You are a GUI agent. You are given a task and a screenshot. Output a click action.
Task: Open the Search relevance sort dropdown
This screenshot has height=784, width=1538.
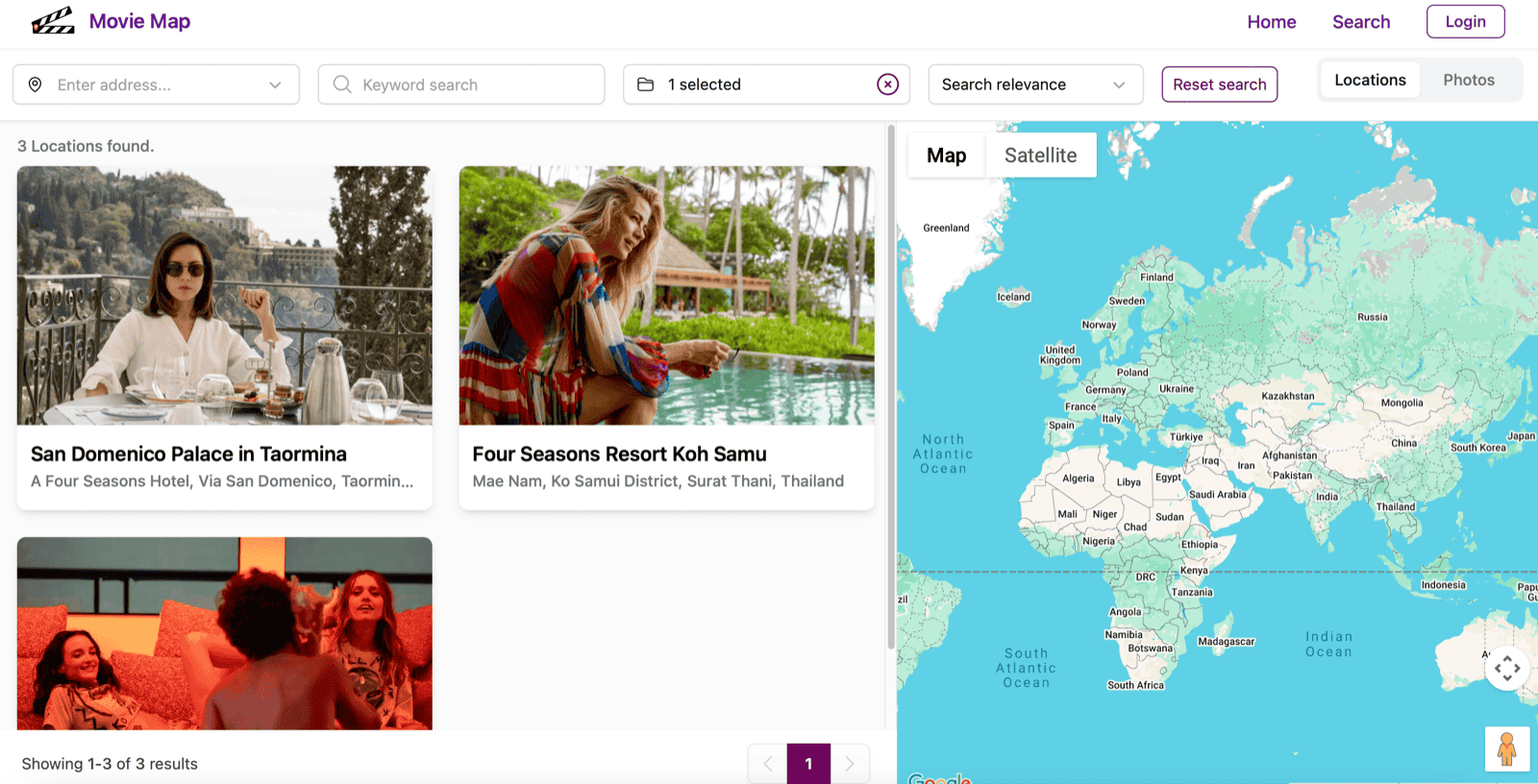click(x=1035, y=85)
